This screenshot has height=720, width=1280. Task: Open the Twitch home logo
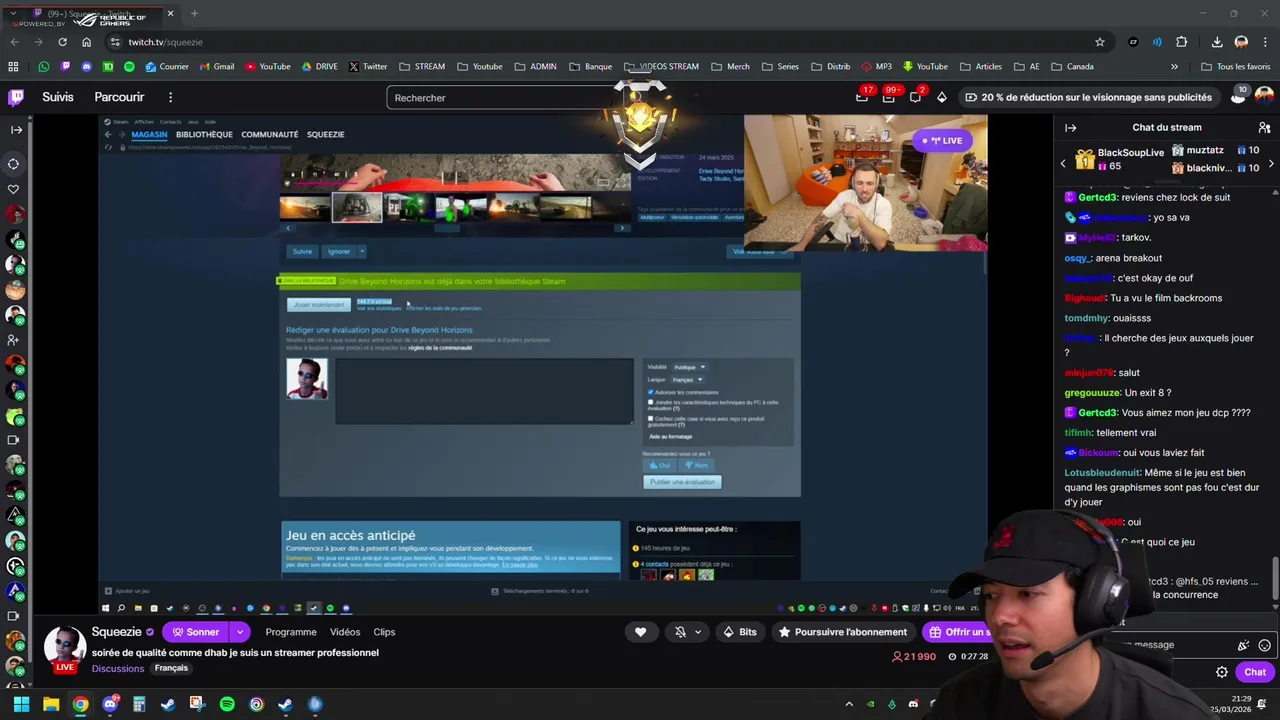point(16,97)
